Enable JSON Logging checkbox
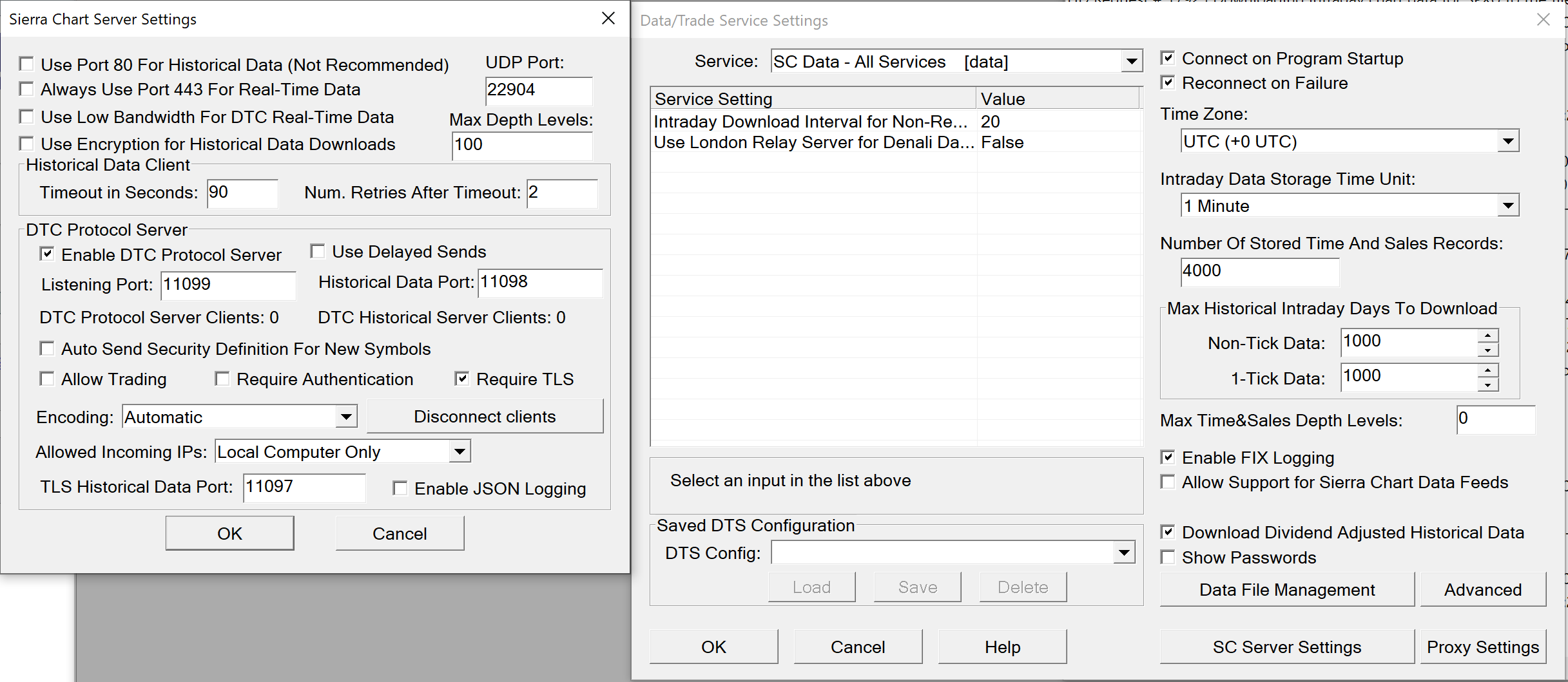1568x682 pixels. click(x=400, y=488)
